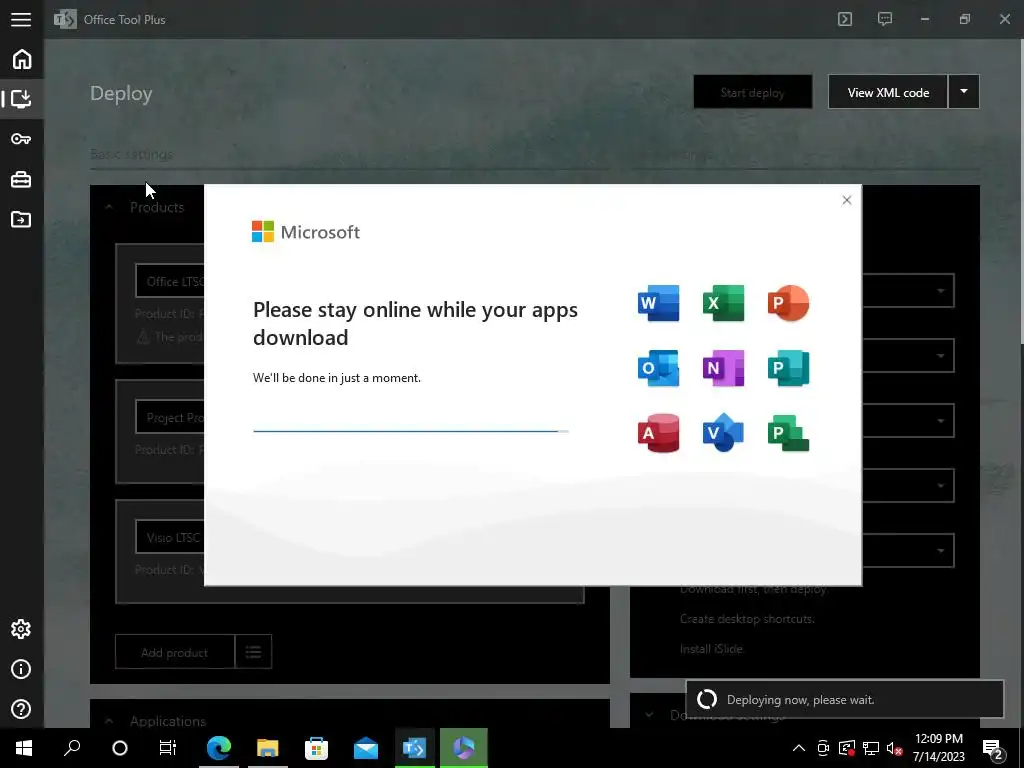Select the Visio LTSC product field

tap(170, 537)
